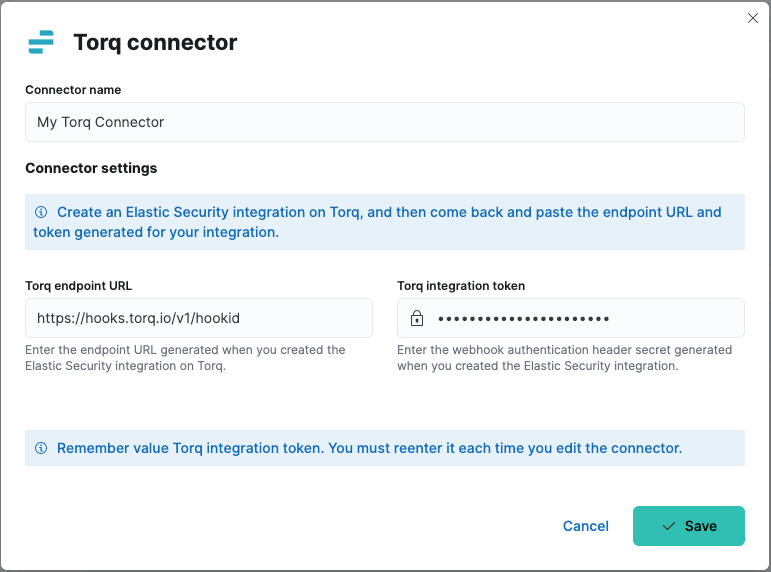This screenshot has height=572, width=771.
Task: Click the "Torq connector" dialog title
Action: click(x=155, y=42)
